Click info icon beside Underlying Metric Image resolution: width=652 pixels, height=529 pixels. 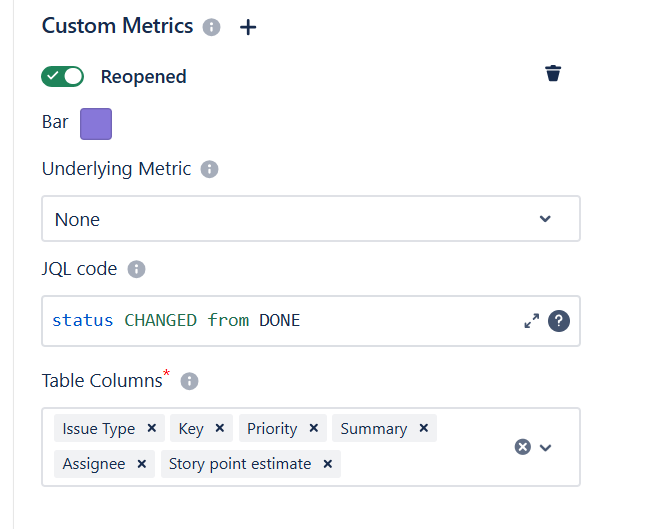click(x=209, y=169)
